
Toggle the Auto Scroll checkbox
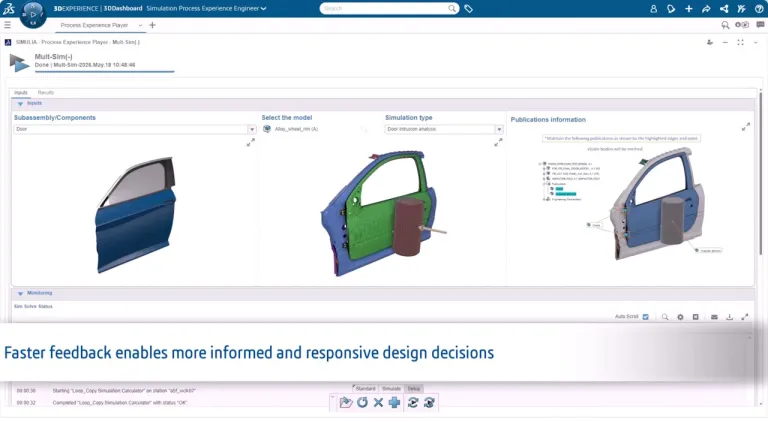coord(646,317)
